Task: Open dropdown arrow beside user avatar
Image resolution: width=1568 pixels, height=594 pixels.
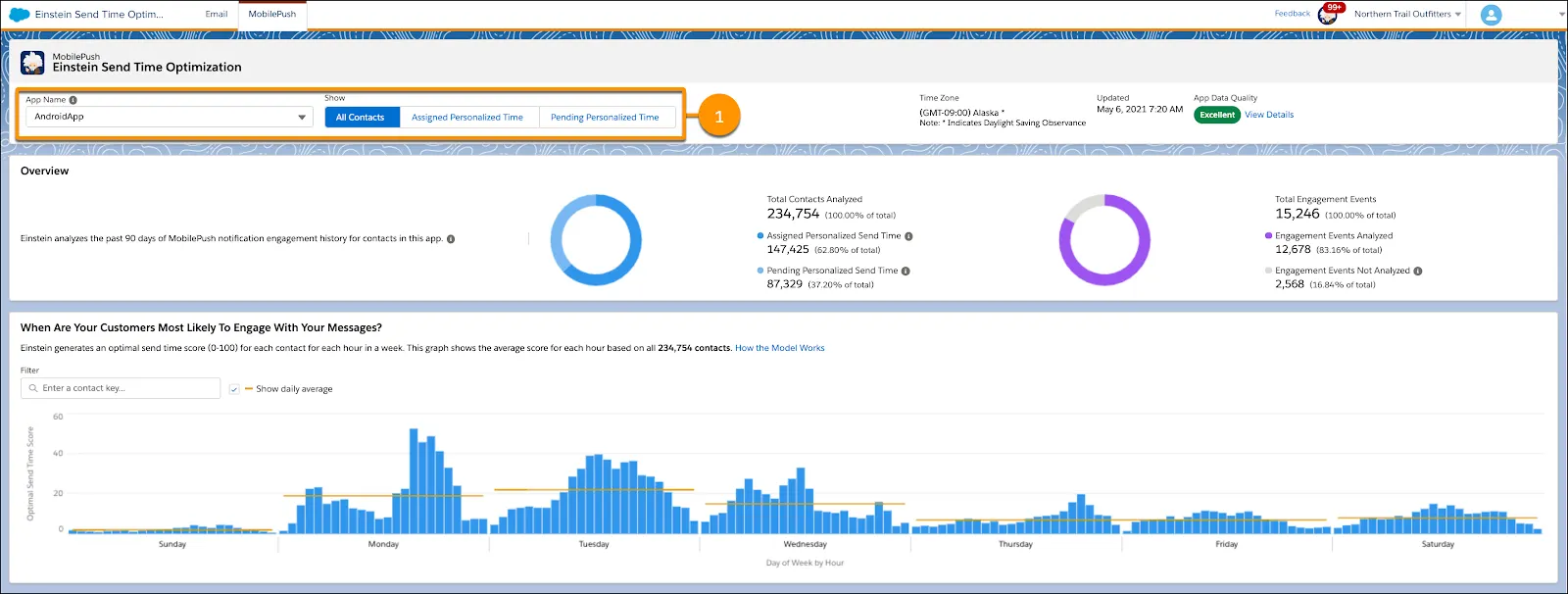Action: (1561, 15)
